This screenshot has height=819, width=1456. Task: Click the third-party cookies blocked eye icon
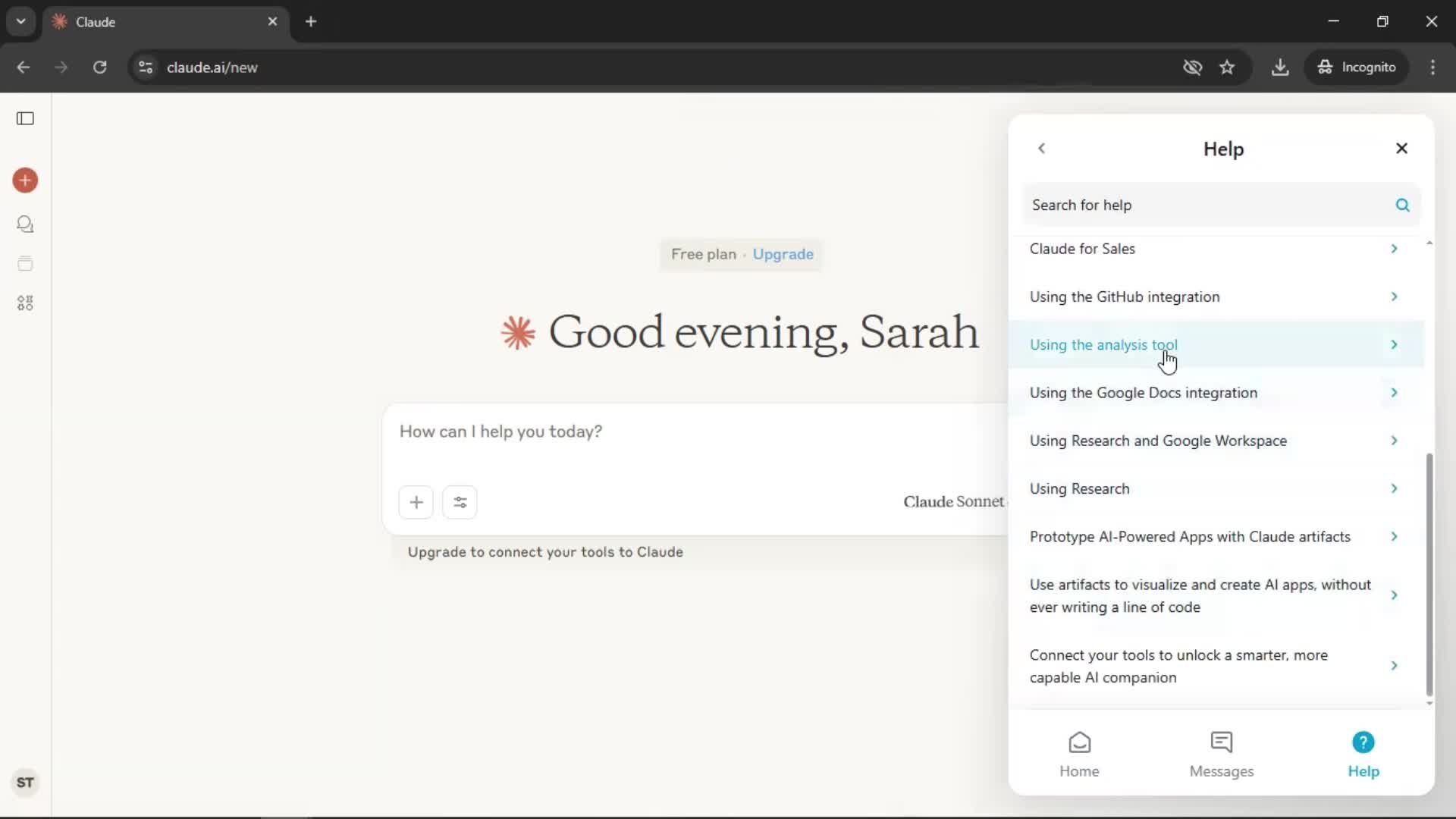(x=1192, y=67)
